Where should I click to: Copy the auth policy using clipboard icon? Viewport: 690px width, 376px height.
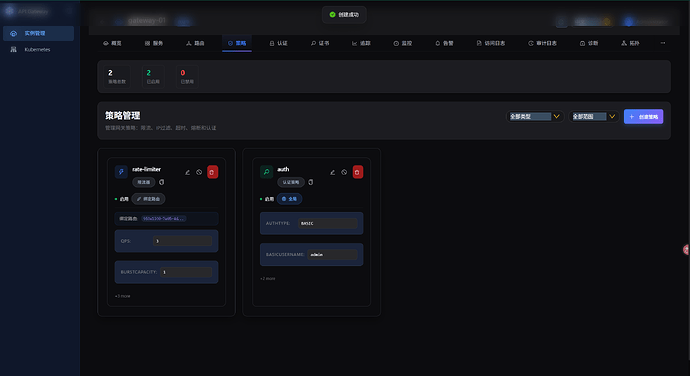tap(311, 182)
